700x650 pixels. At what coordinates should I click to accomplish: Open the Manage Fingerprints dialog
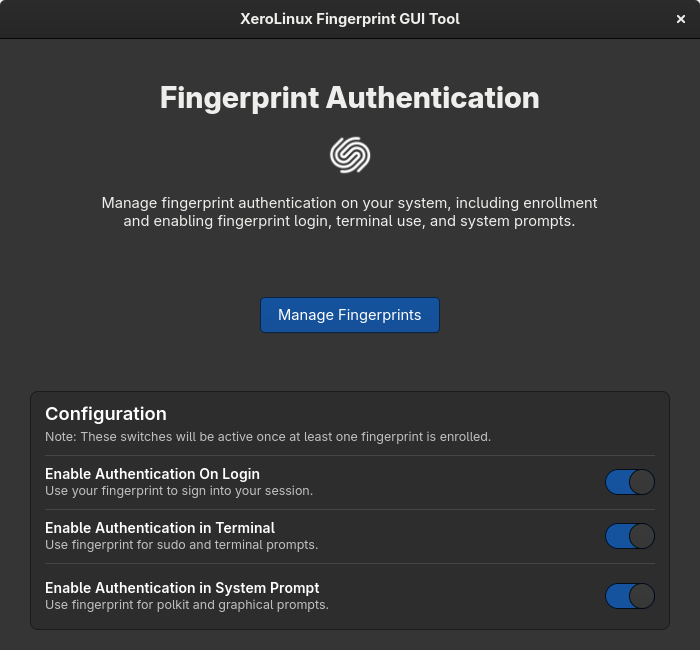coord(350,315)
